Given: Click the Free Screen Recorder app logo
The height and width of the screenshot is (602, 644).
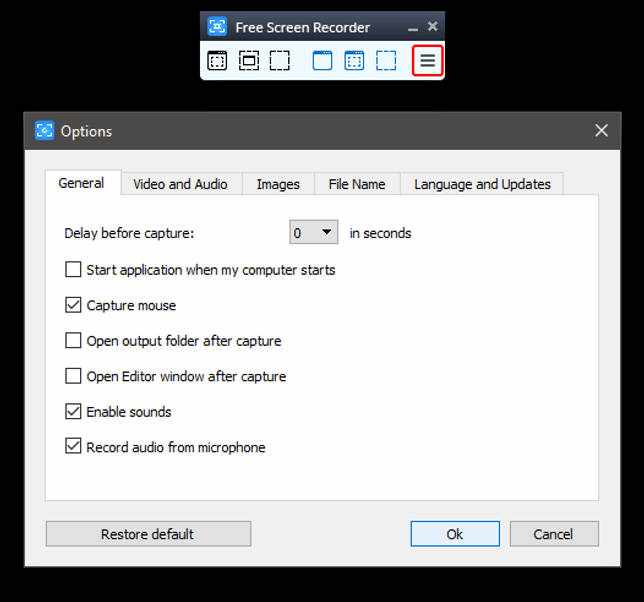Looking at the screenshot, I should click(217, 27).
